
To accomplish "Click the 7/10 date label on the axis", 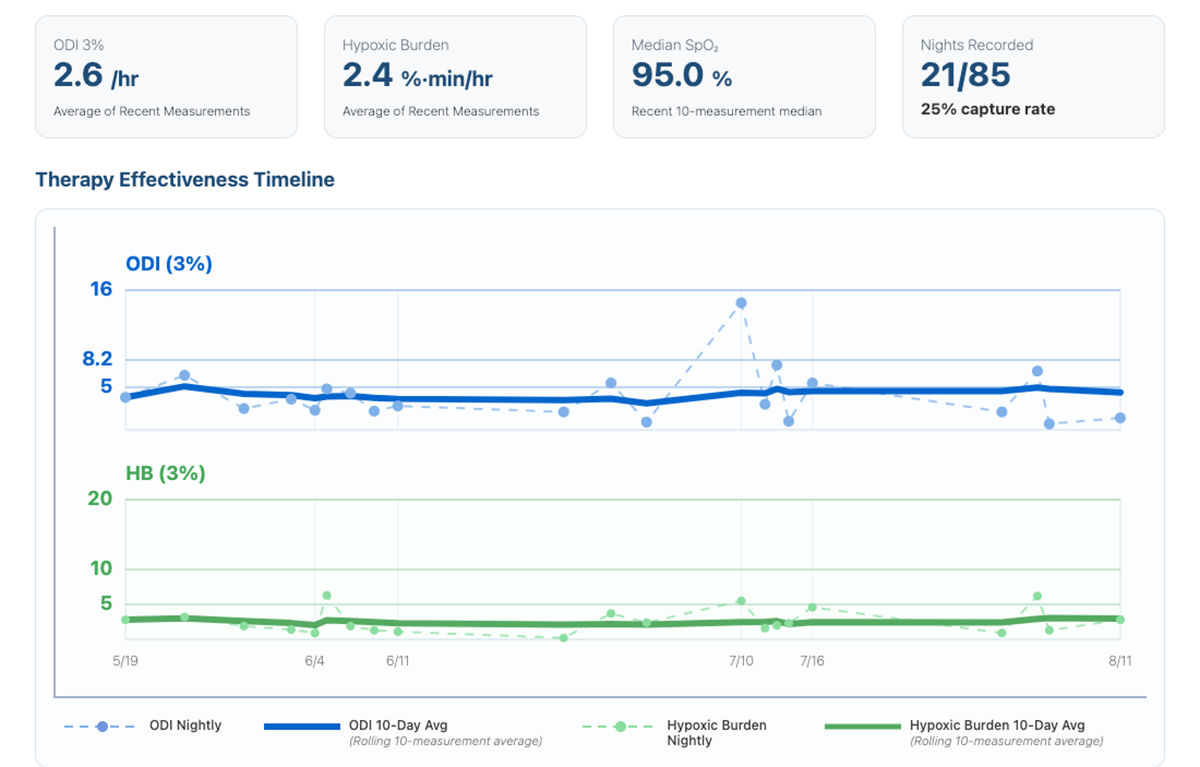I will coord(741,661).
